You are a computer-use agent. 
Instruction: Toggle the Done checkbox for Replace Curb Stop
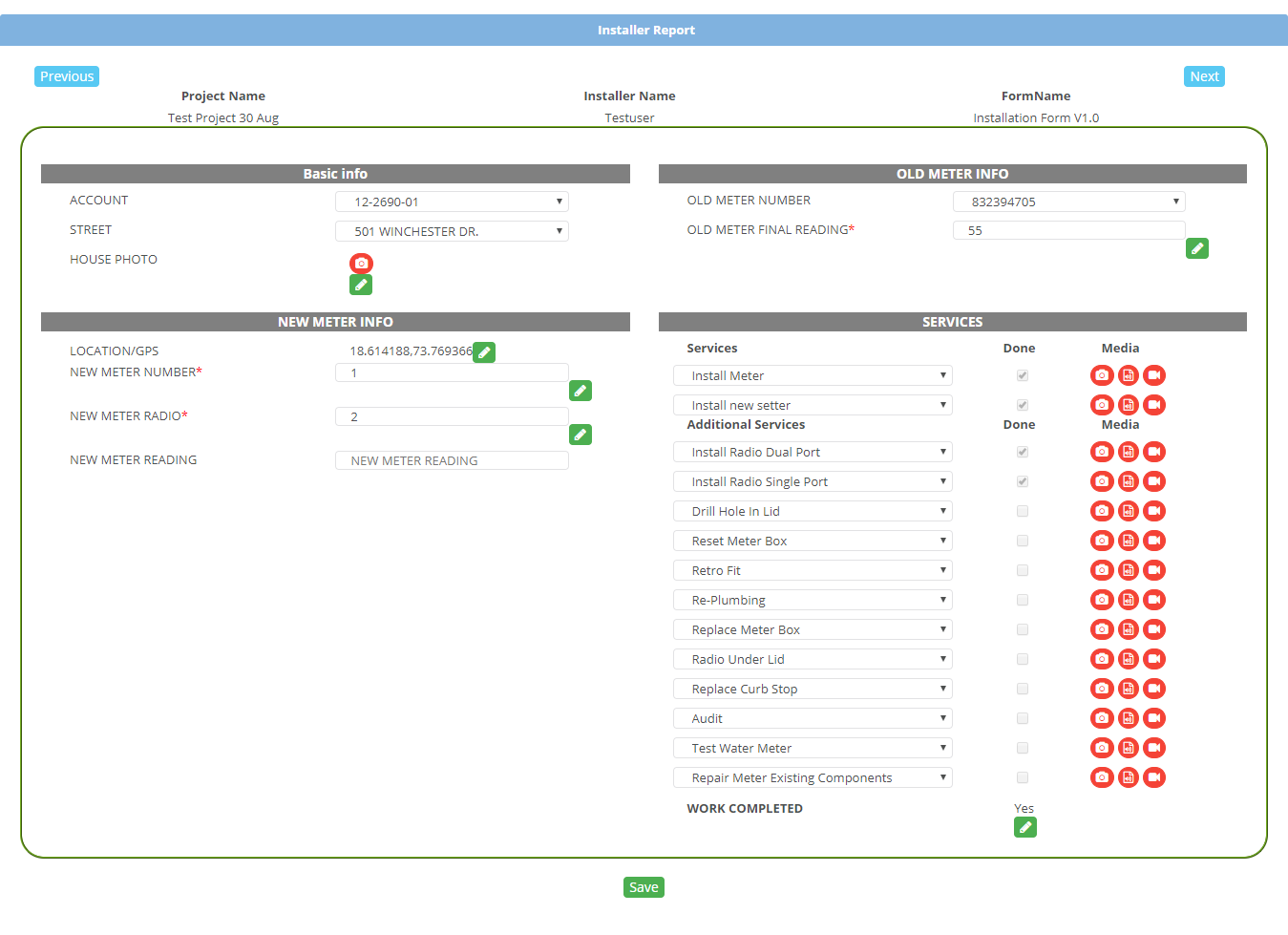pos(1023,689)
